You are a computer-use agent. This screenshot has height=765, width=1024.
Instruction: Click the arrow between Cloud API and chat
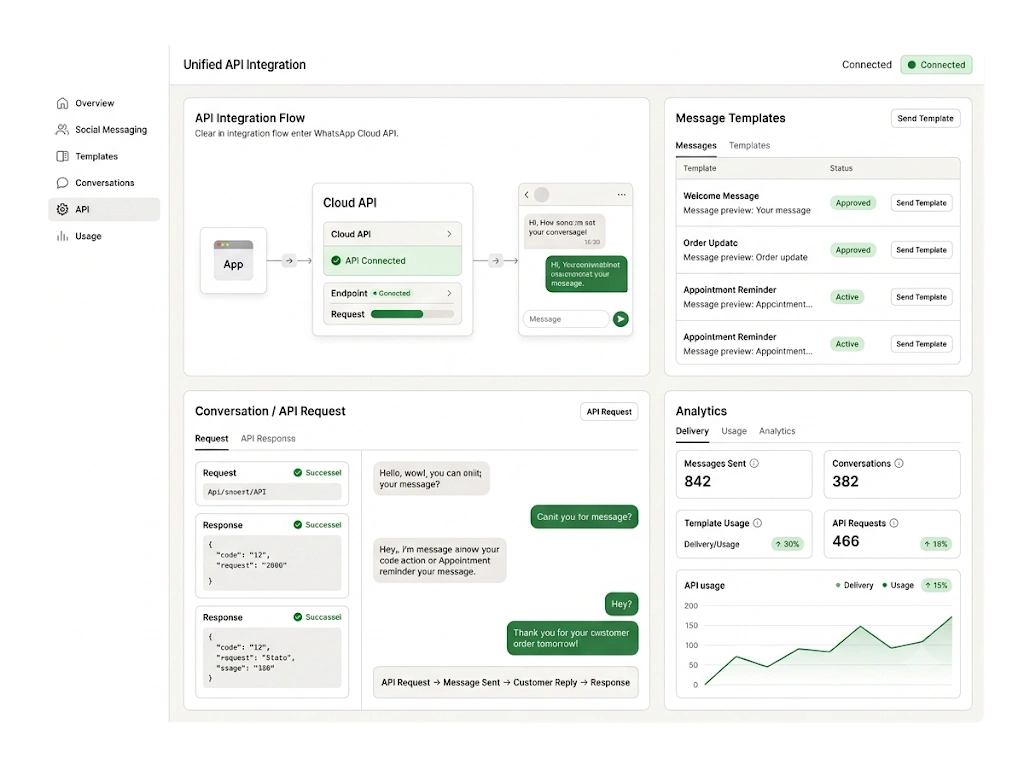click(496, 261)
